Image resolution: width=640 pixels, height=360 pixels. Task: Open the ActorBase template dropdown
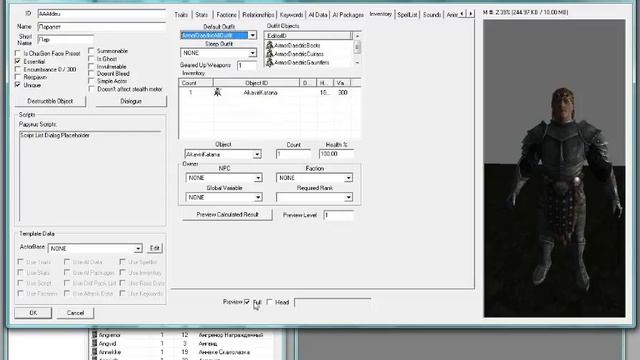(x=138, y=249)
